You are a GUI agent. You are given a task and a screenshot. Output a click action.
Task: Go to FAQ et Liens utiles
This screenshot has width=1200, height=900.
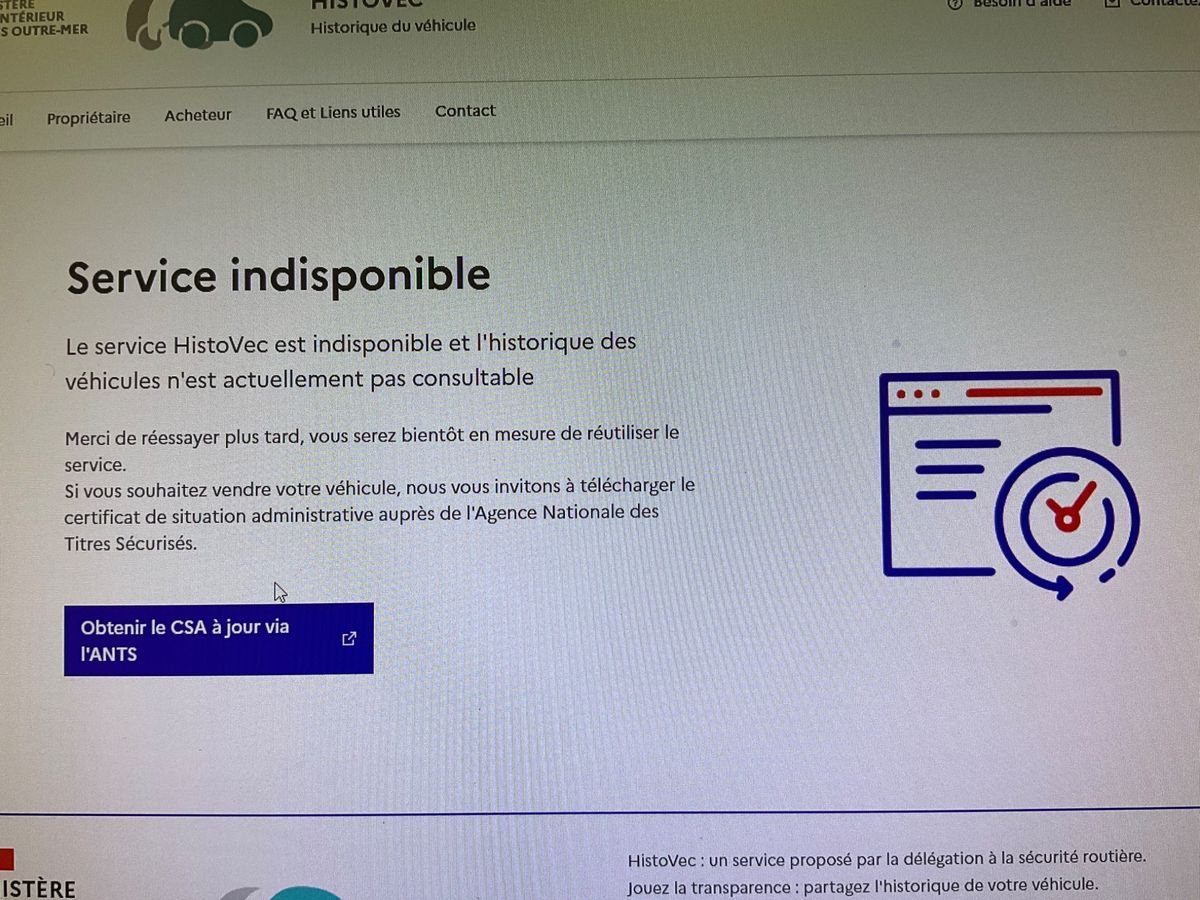tap(333, 113)
